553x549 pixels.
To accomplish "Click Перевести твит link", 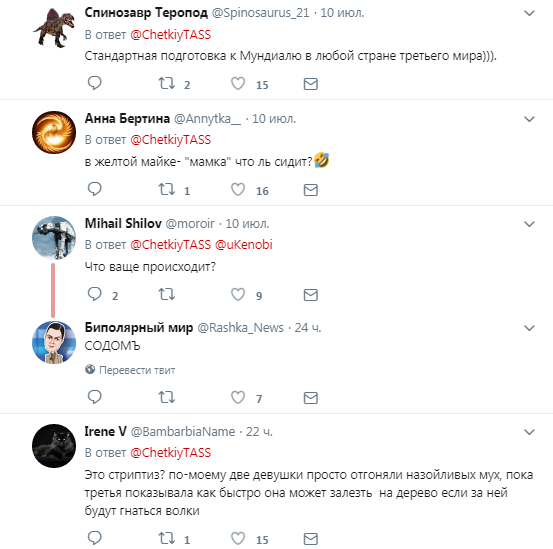I will [x=137, y=370].
